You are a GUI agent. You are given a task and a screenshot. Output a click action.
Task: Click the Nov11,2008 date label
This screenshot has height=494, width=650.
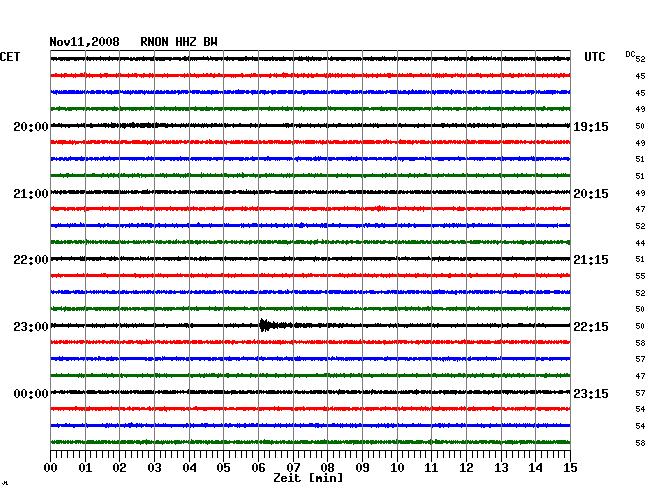84,42
